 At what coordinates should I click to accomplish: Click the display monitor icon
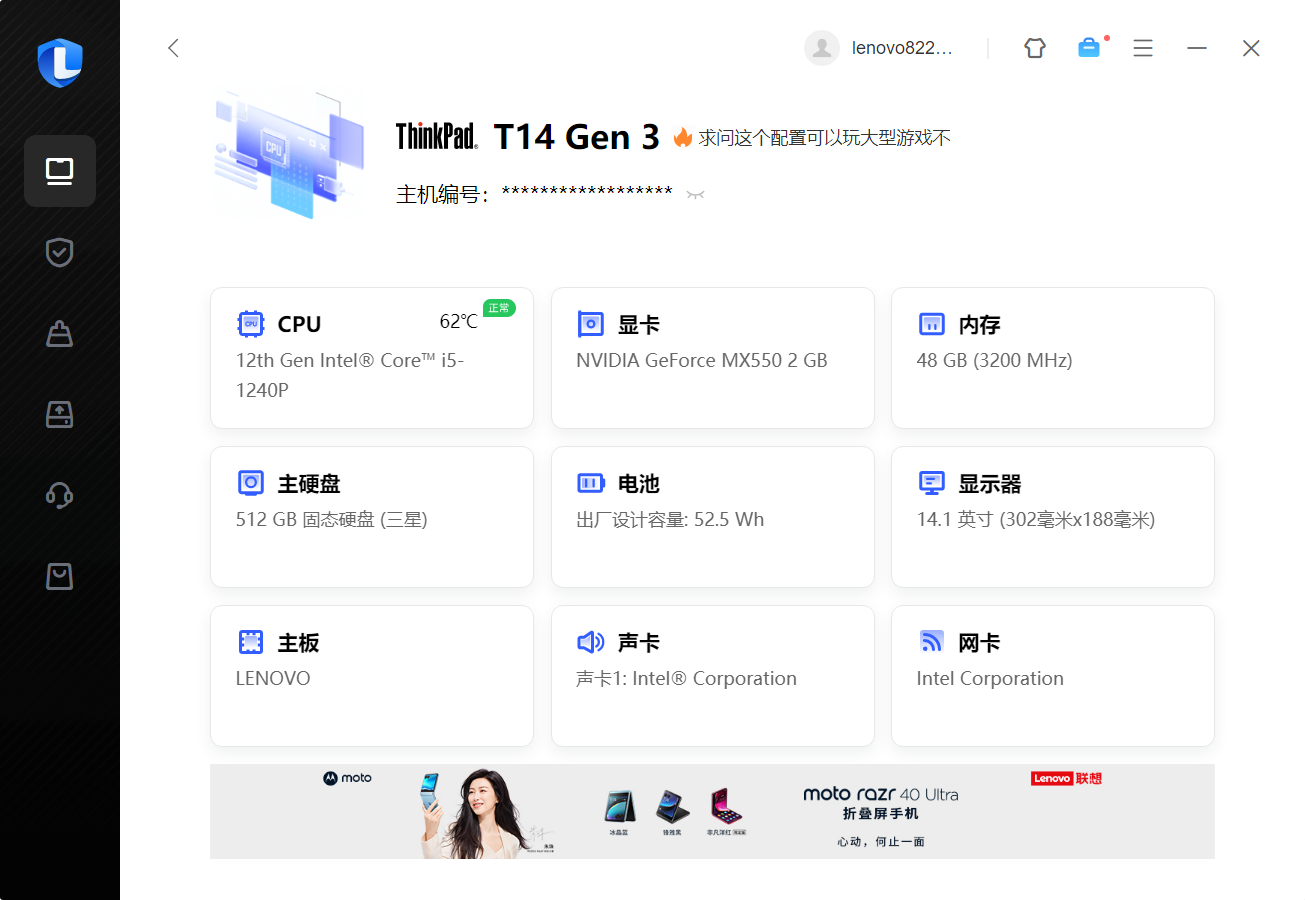pos(931,483)
